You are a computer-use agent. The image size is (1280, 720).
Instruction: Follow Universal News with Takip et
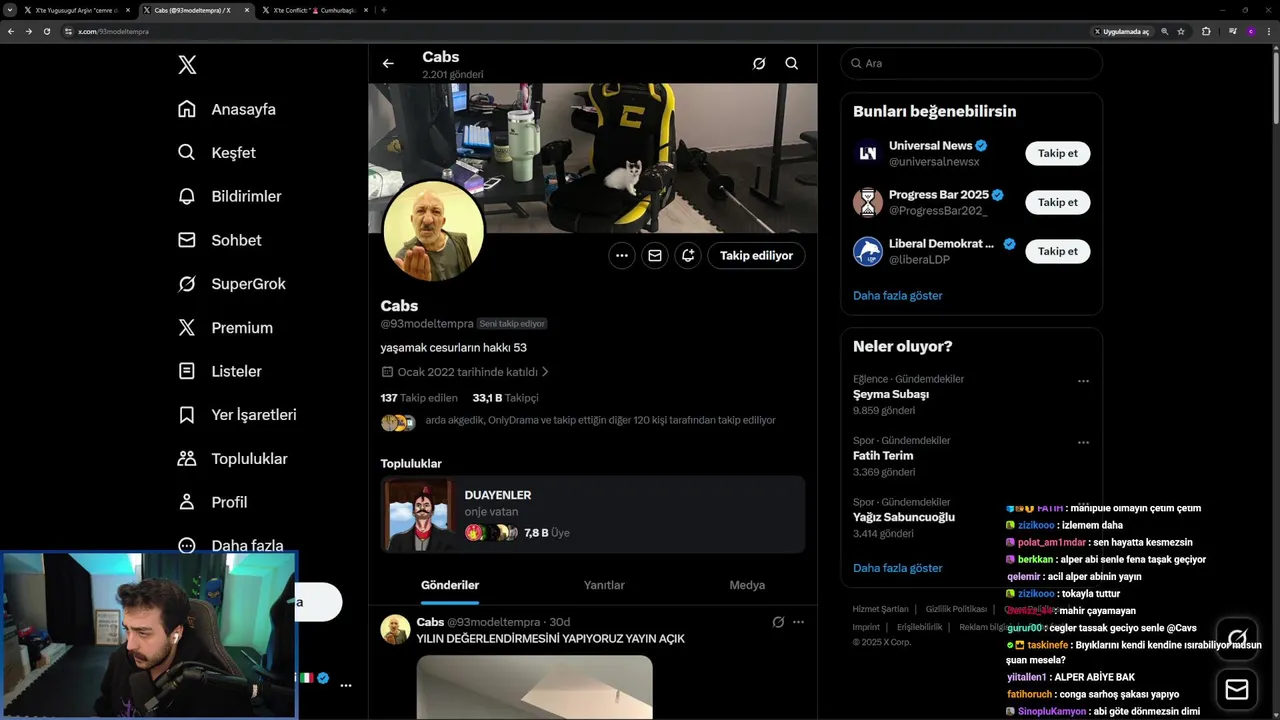pyautogui.click(x=1058, y=153)
